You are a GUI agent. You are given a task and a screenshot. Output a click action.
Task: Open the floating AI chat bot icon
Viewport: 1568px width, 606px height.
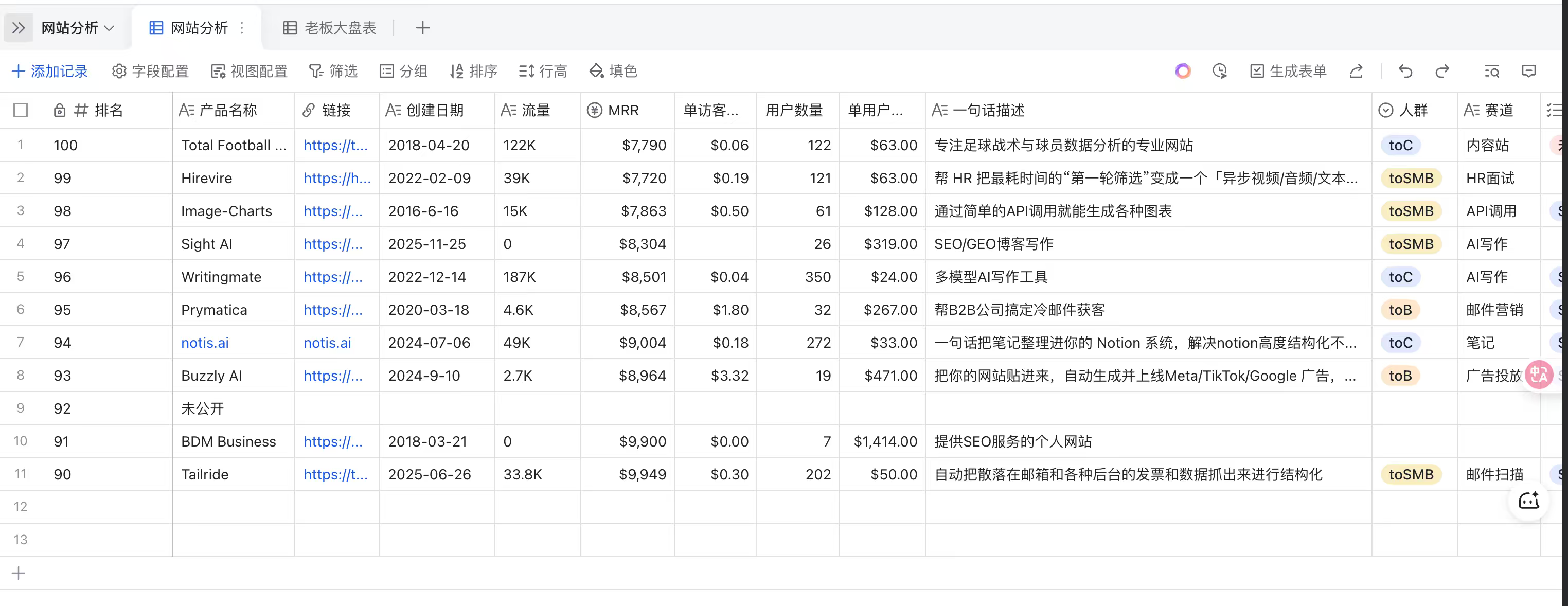[1528, 501]
